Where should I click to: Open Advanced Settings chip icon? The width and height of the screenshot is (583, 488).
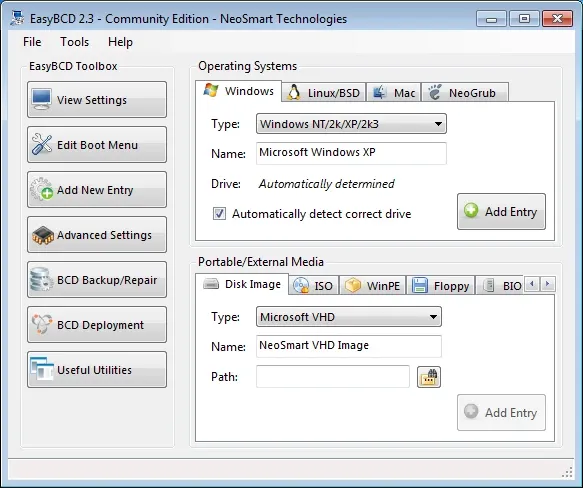43,235
